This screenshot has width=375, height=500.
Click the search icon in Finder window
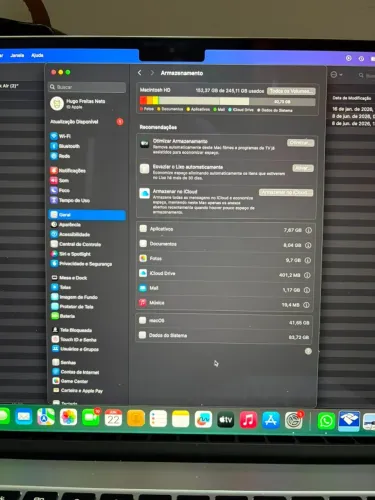coord(361,76)
